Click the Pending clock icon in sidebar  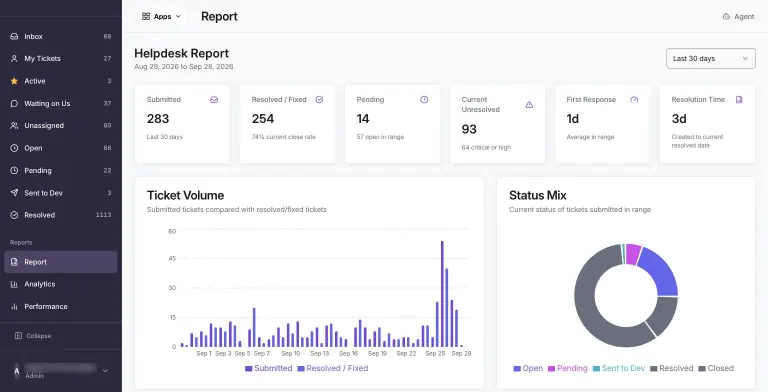(x=14, y=171)
